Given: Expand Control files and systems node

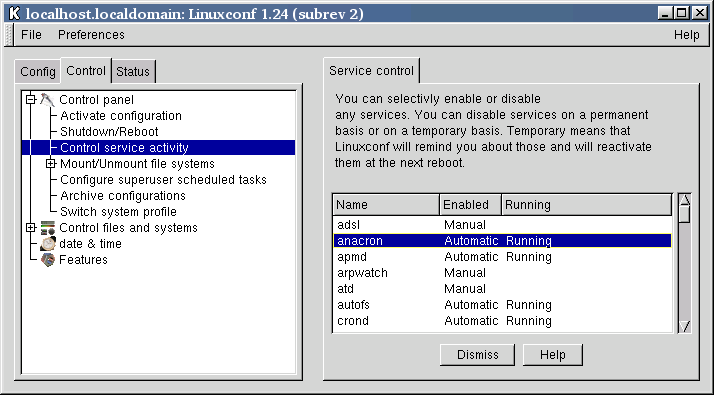Looking at the screenshot, I should 31,227.
